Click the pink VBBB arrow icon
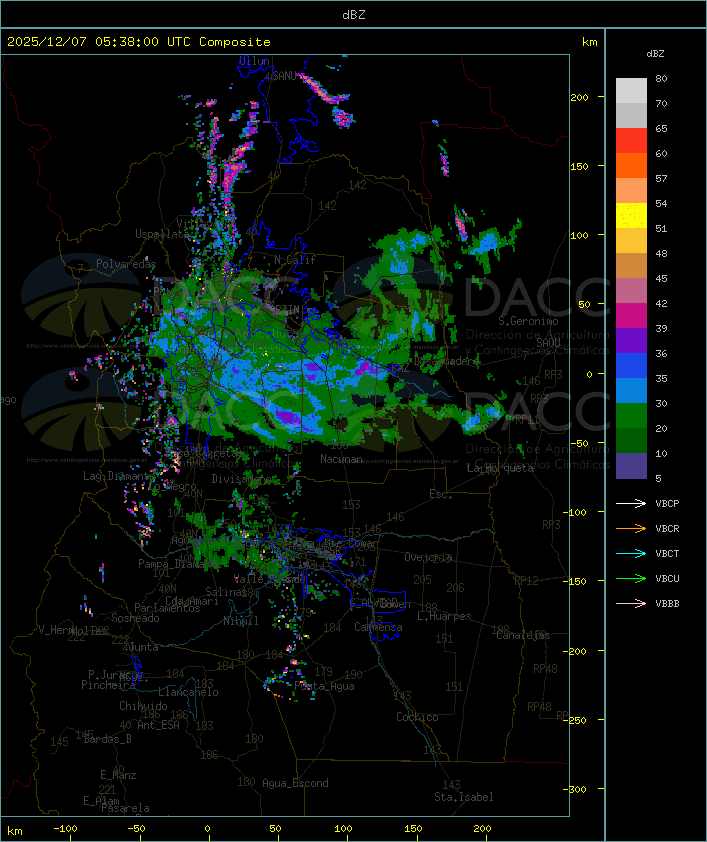Image resolution: width=707 pixels, height=842 pixels. pos(631,604)
